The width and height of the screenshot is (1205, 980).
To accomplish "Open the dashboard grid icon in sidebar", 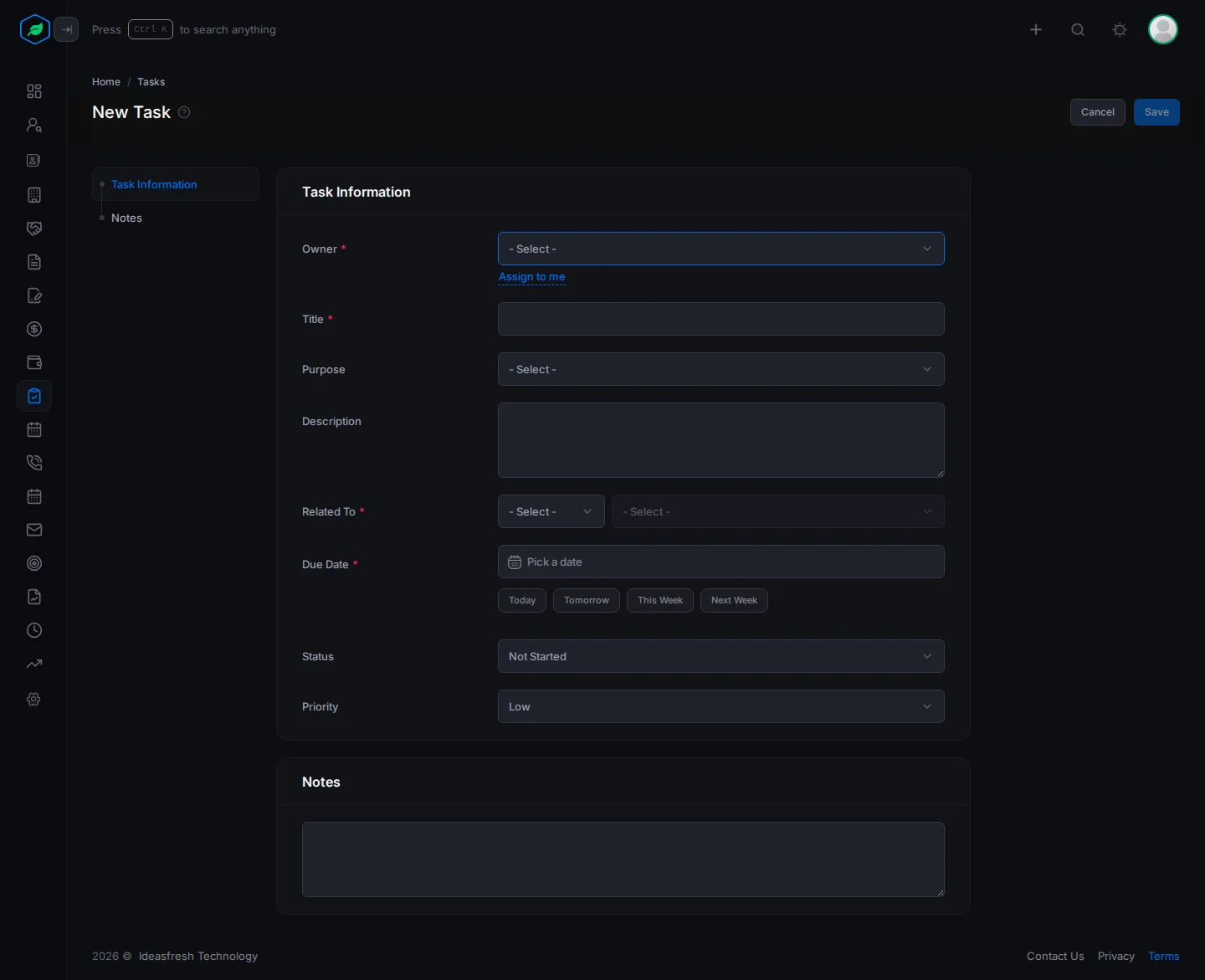I will pos(34,91).
